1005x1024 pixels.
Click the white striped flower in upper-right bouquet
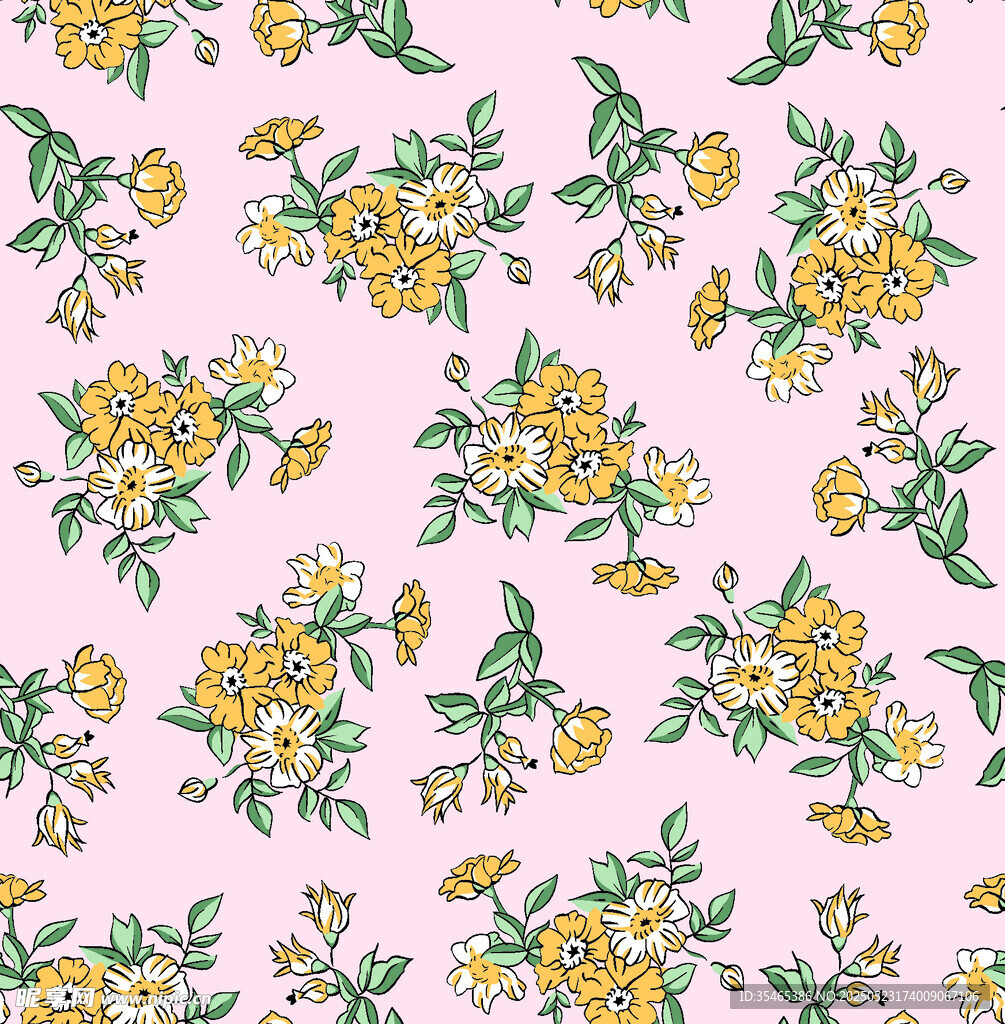(x=855, y=210)
